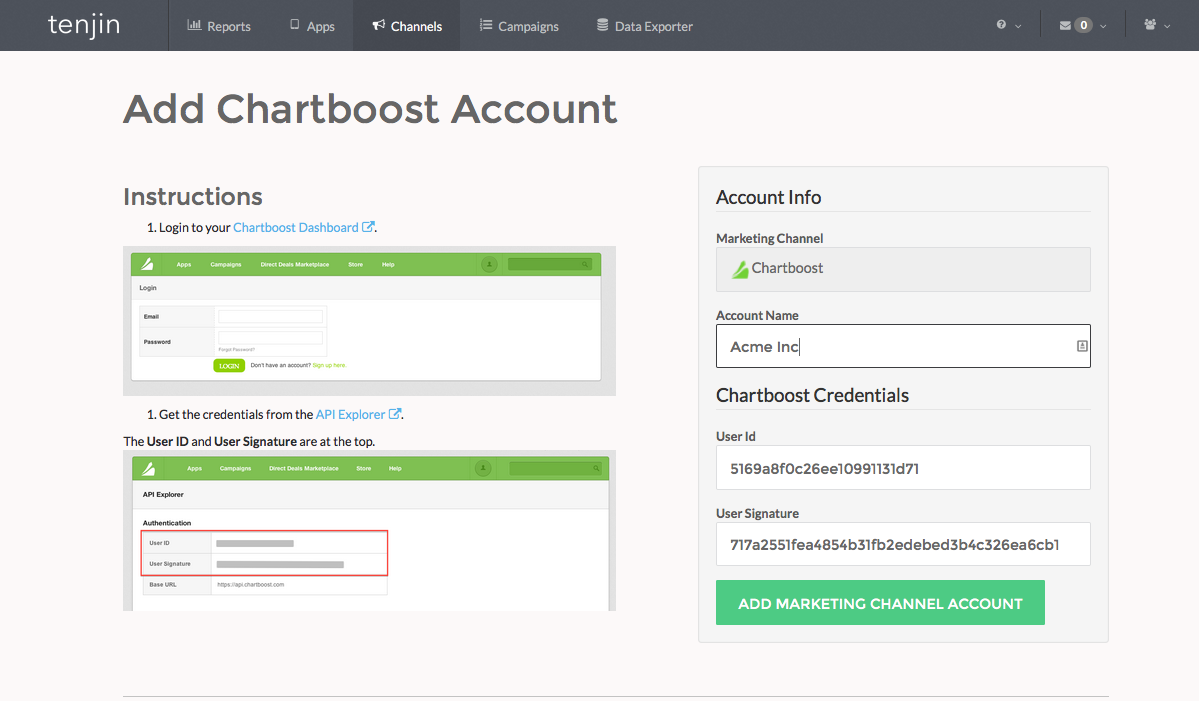The width and height of the screenshot is (1199, 701).
Task: Click the Marketing Channel label
Action: (769, 238)
